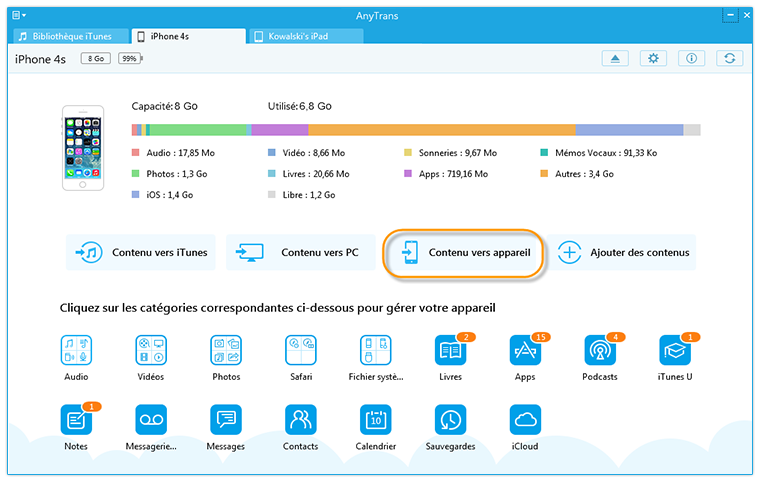Open the Calendrier category
Viewport: 760px width, 481px height.
pos(376,420)
